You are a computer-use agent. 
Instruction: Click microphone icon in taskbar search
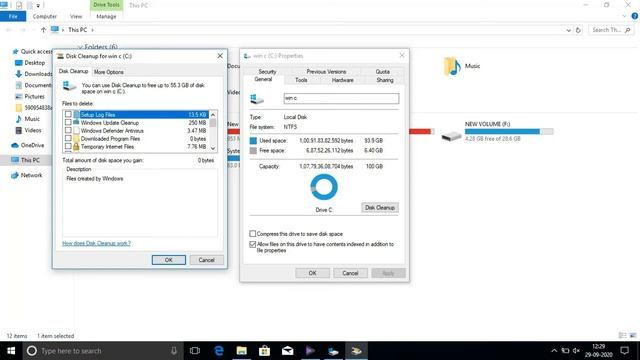[x=174, y=351]
